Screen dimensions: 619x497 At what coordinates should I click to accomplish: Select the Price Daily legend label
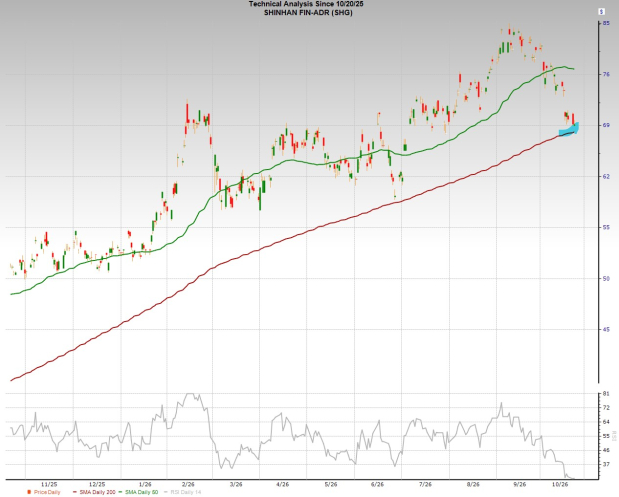[47, 492]
